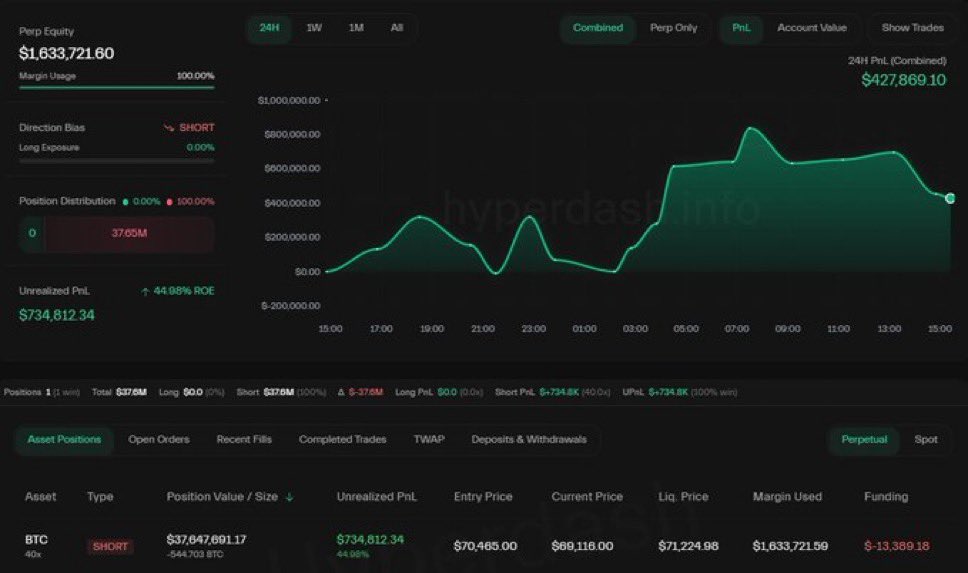Click the Margin Usage progress bar
Screen dimensions: 968x573
117,88
